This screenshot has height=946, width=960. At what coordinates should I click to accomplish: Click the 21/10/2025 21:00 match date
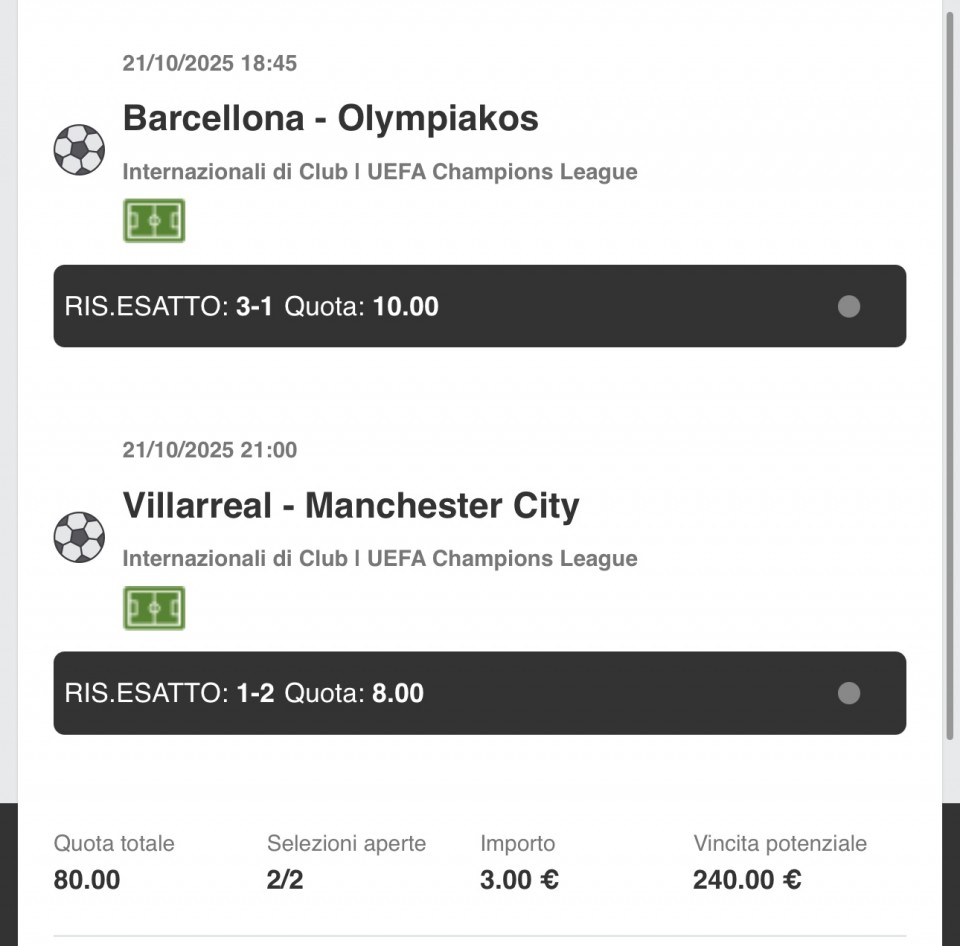tap(210, 450)
